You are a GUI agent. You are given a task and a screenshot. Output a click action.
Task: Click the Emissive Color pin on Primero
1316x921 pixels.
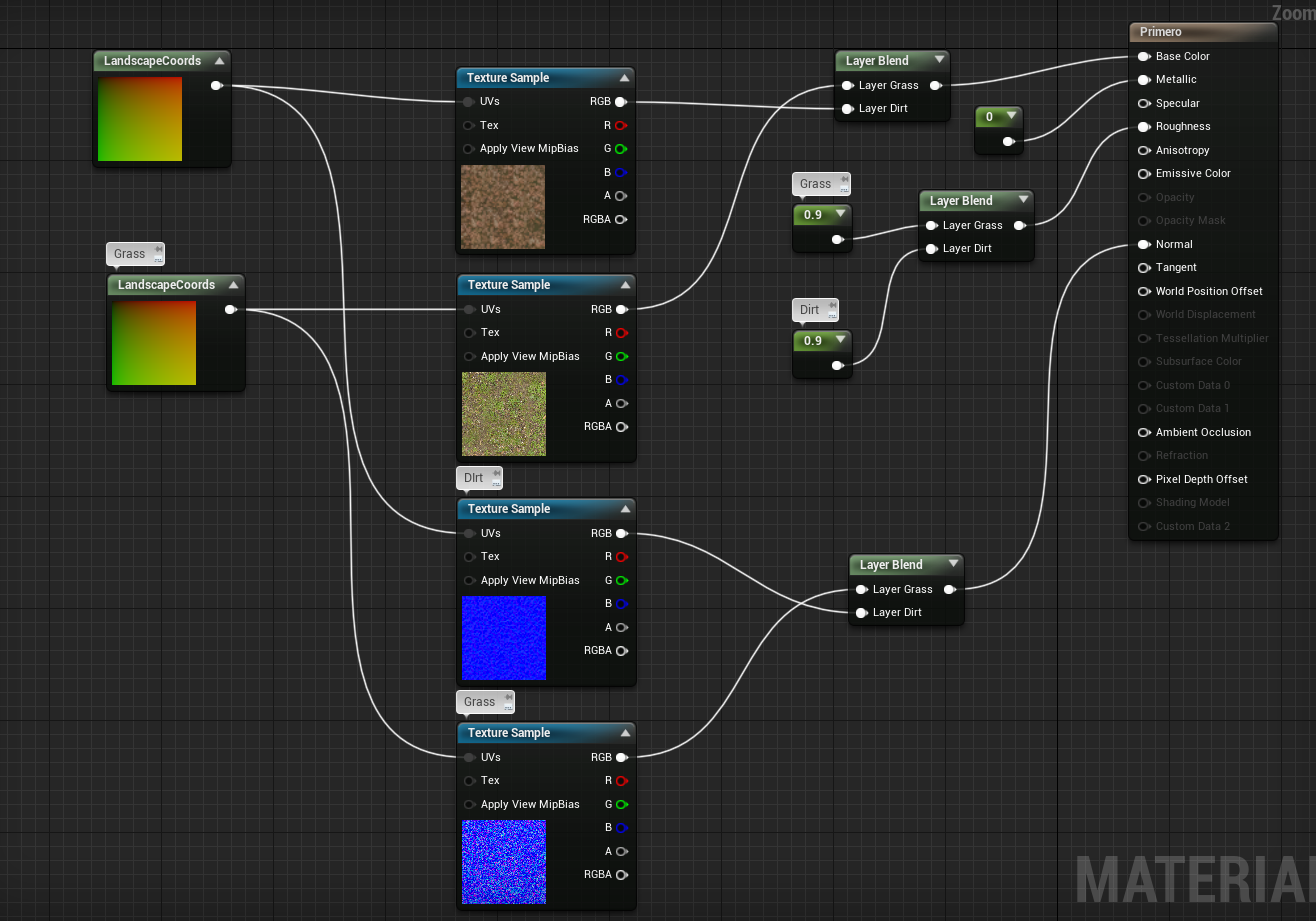[x=1144, y=173]
